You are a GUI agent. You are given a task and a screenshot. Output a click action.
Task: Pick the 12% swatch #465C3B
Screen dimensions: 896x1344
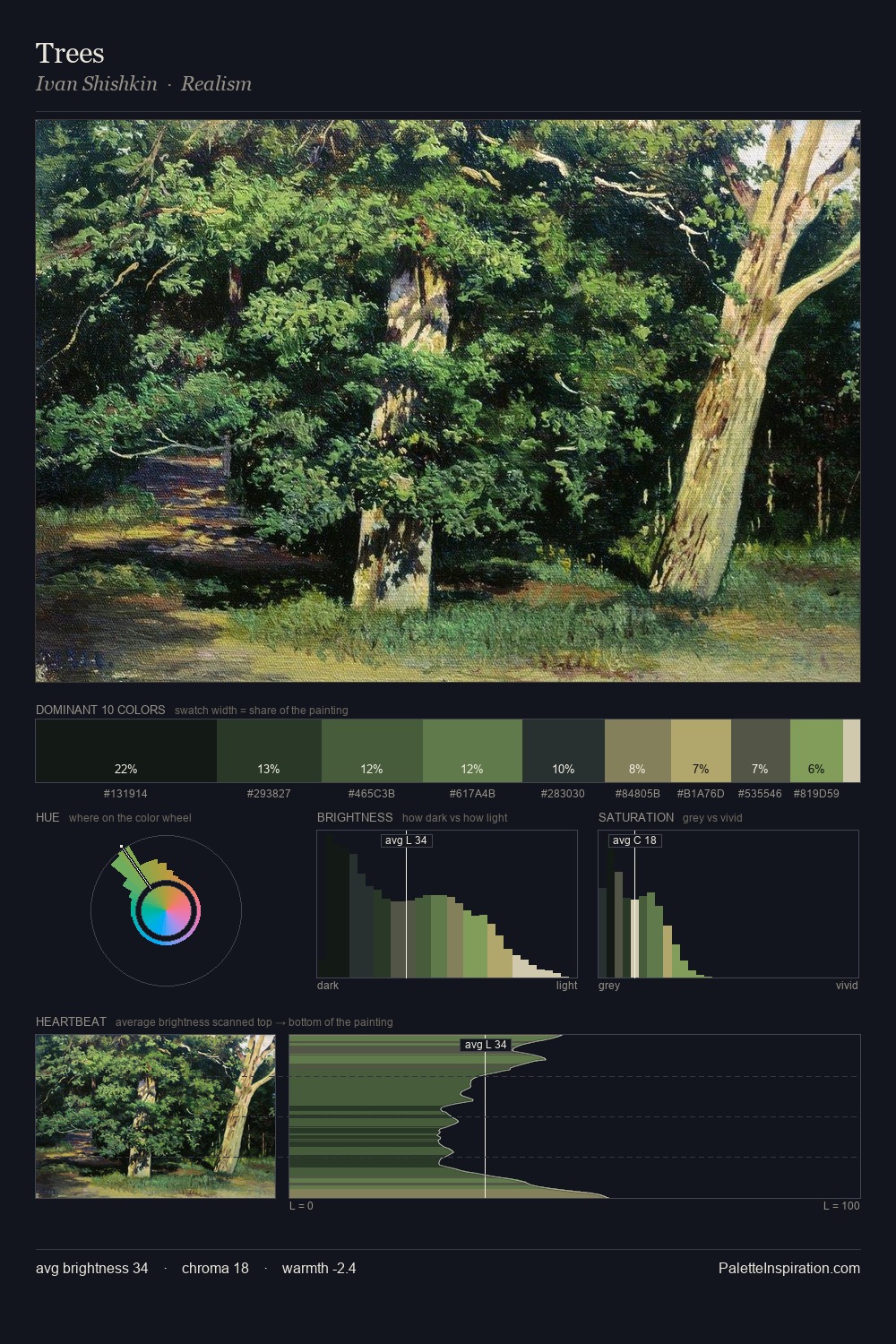tap(372, 751)
